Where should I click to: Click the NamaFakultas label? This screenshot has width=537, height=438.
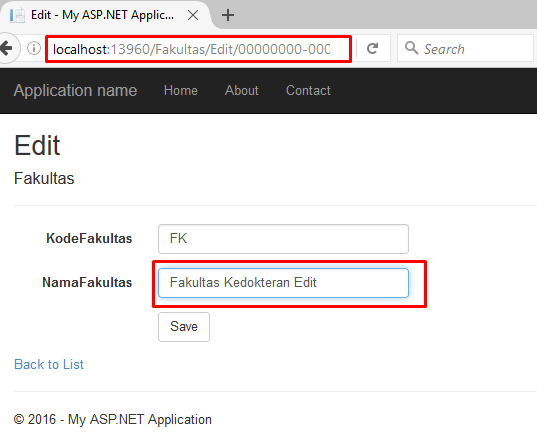(x=87, y=283)
